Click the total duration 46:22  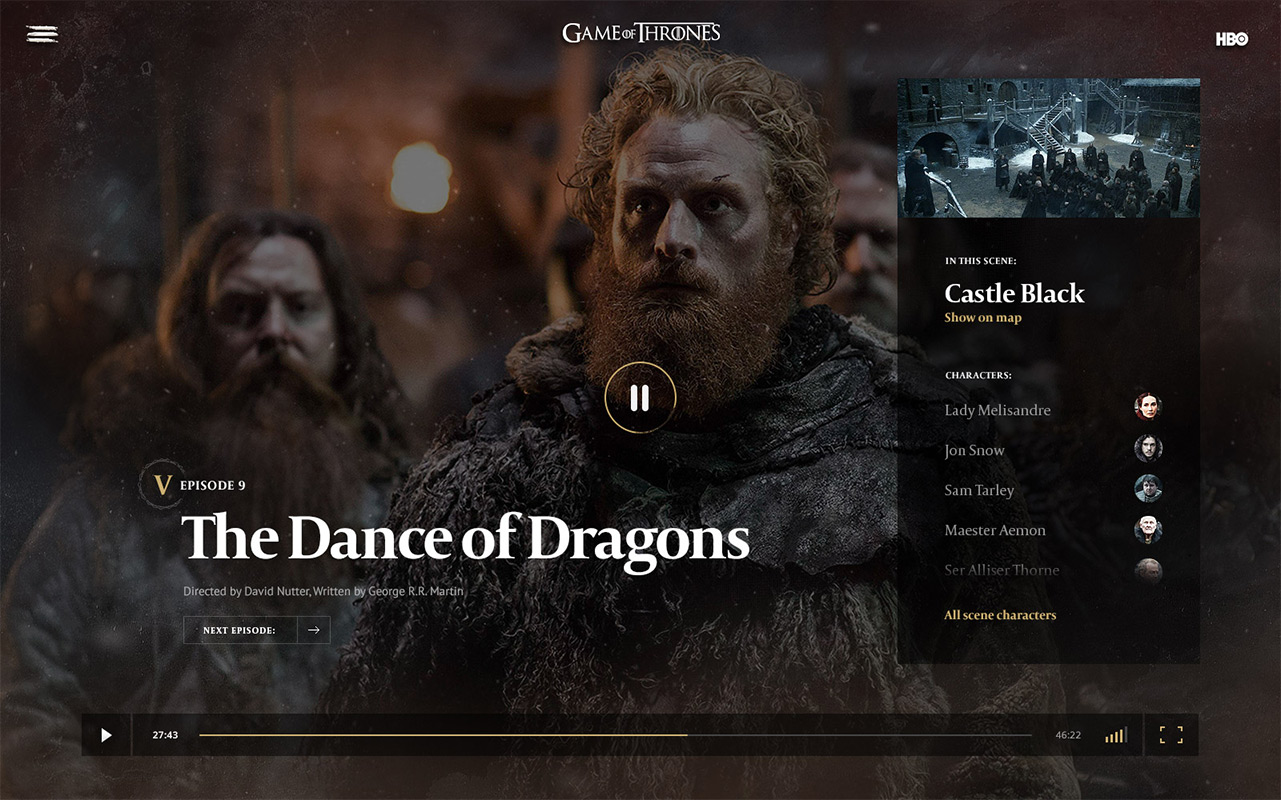(1068, 735)
